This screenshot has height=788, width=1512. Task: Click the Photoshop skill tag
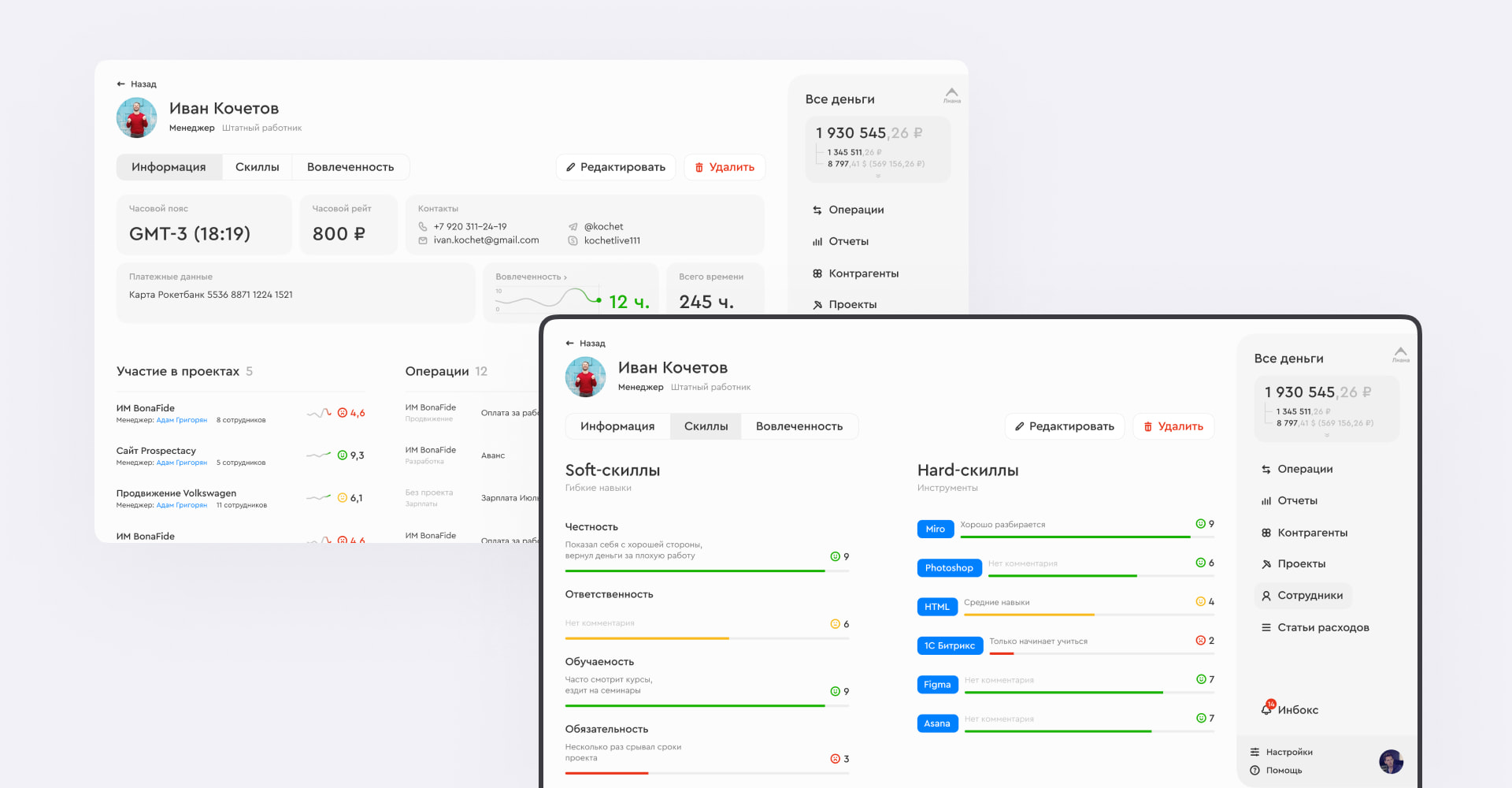(x=949, y=568)
